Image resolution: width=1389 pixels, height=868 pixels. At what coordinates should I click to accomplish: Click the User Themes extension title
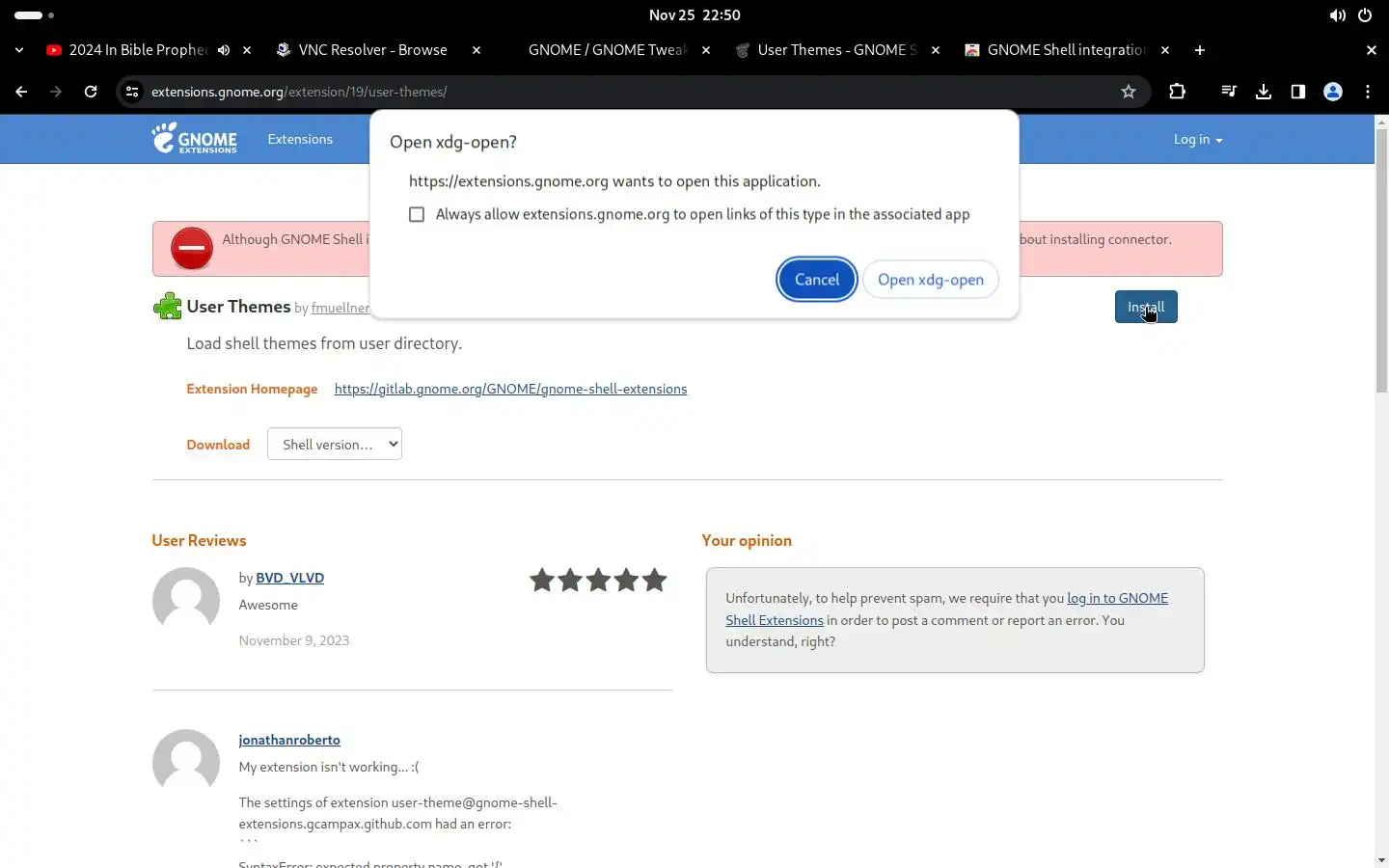(238, 307)
